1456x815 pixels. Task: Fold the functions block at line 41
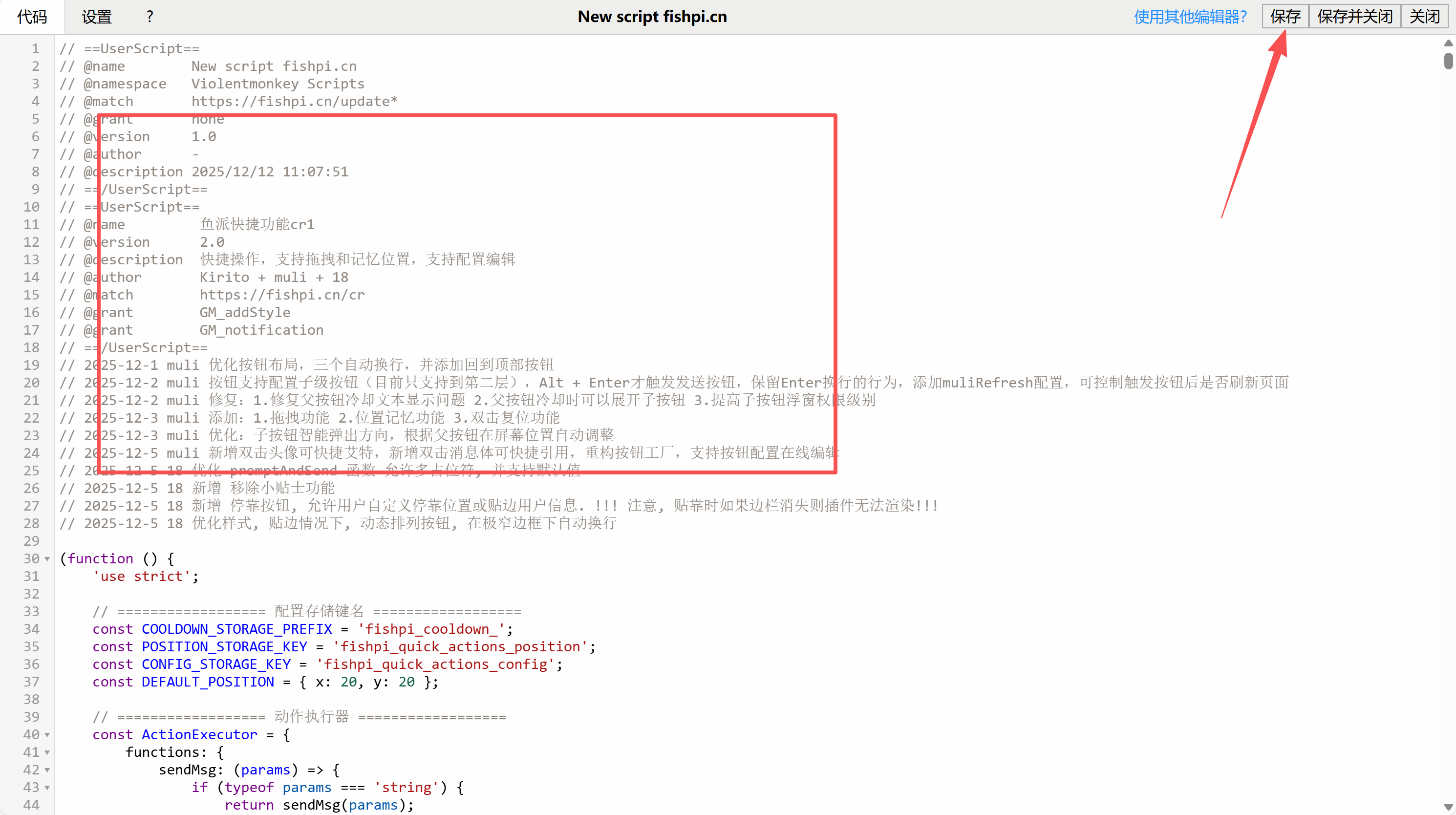[x=47, y=752]
